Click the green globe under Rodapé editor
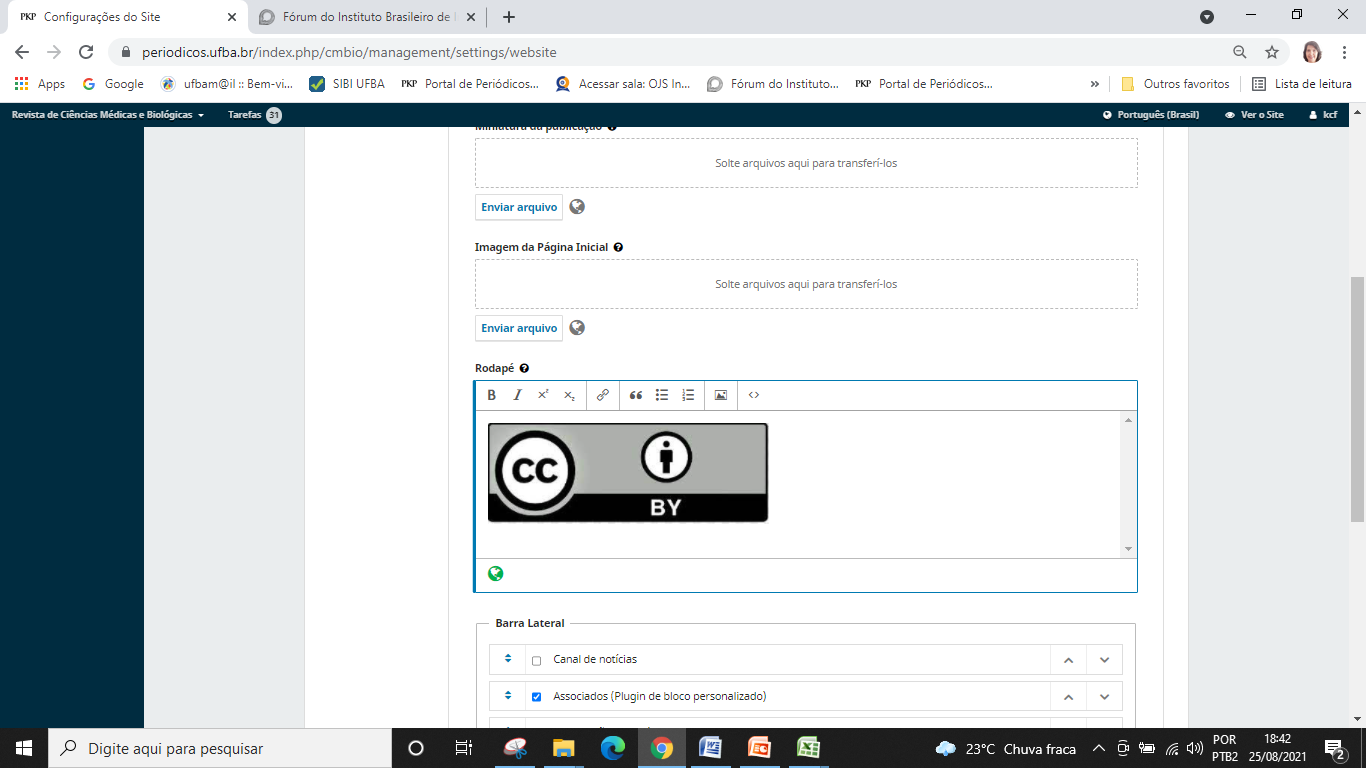The image size is (1366, 768). point(495,574)
